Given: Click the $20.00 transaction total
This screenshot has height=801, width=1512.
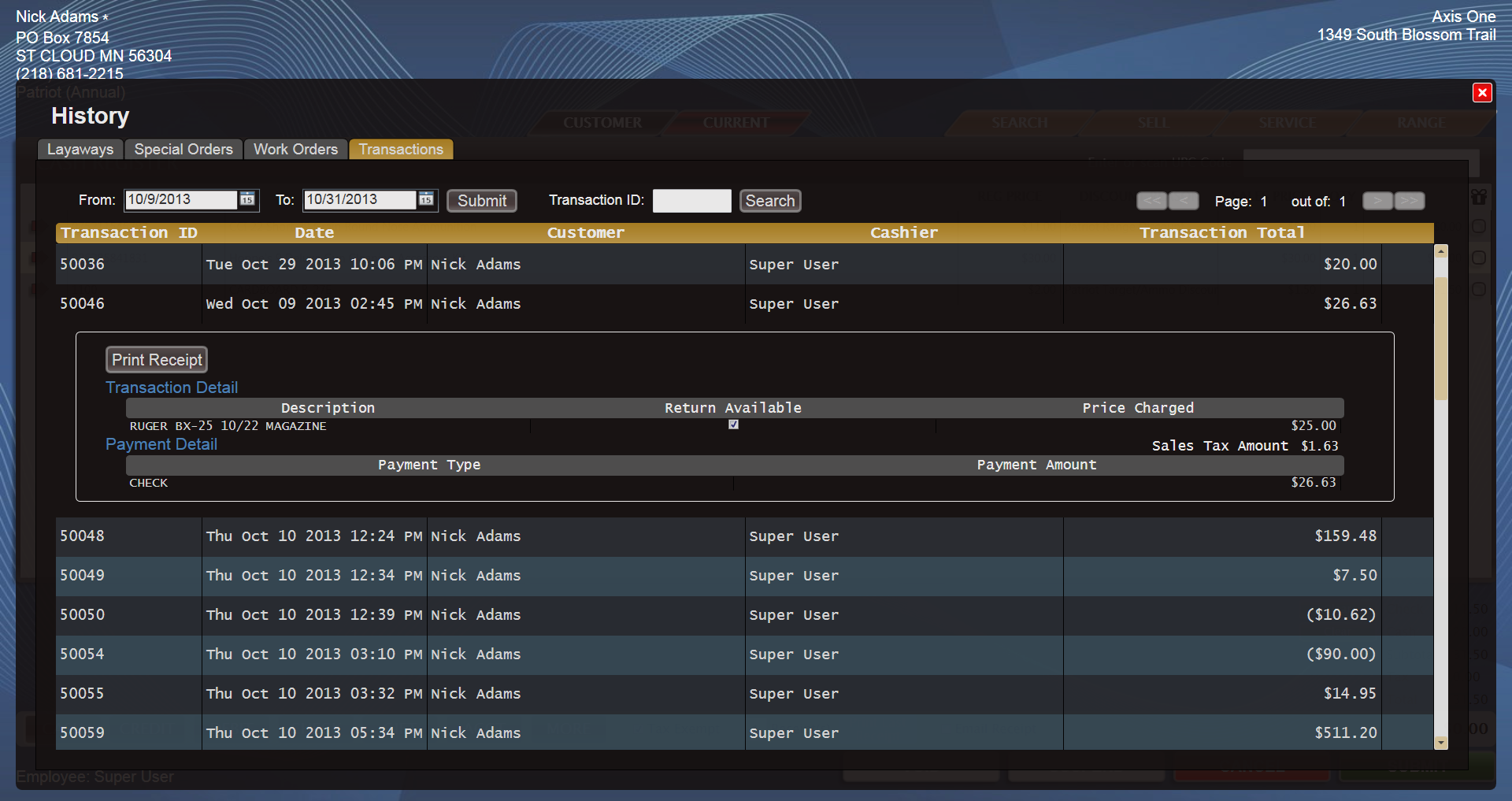Looking at the screenshot, I should pyautogui.click(x=1351, y=265).
